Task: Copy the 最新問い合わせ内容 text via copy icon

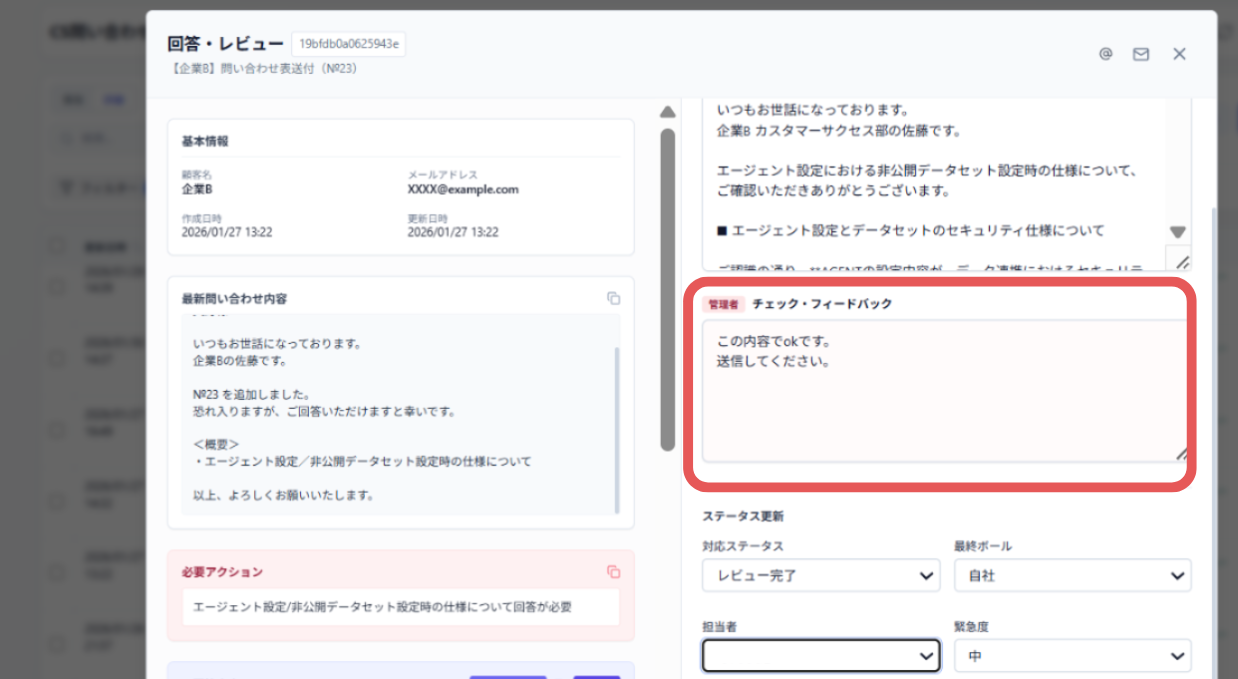Action: pyautogui.click(x=613, y=299)
